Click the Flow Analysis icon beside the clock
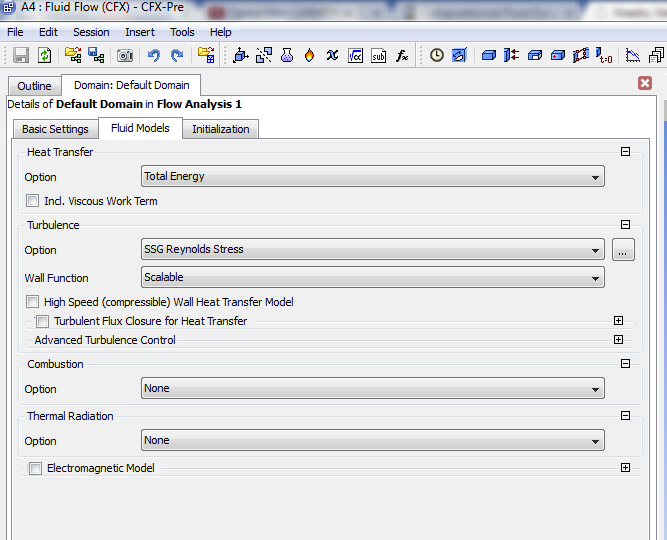This screenshot has height=540, width=667. coord(459,55)
